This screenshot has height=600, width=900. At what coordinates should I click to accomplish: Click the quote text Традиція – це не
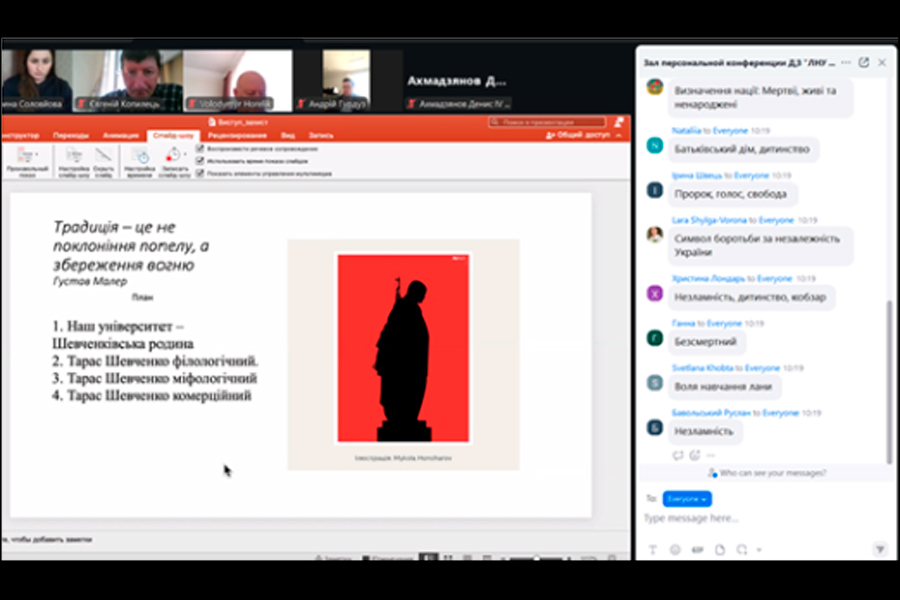(x=114, y=227)
